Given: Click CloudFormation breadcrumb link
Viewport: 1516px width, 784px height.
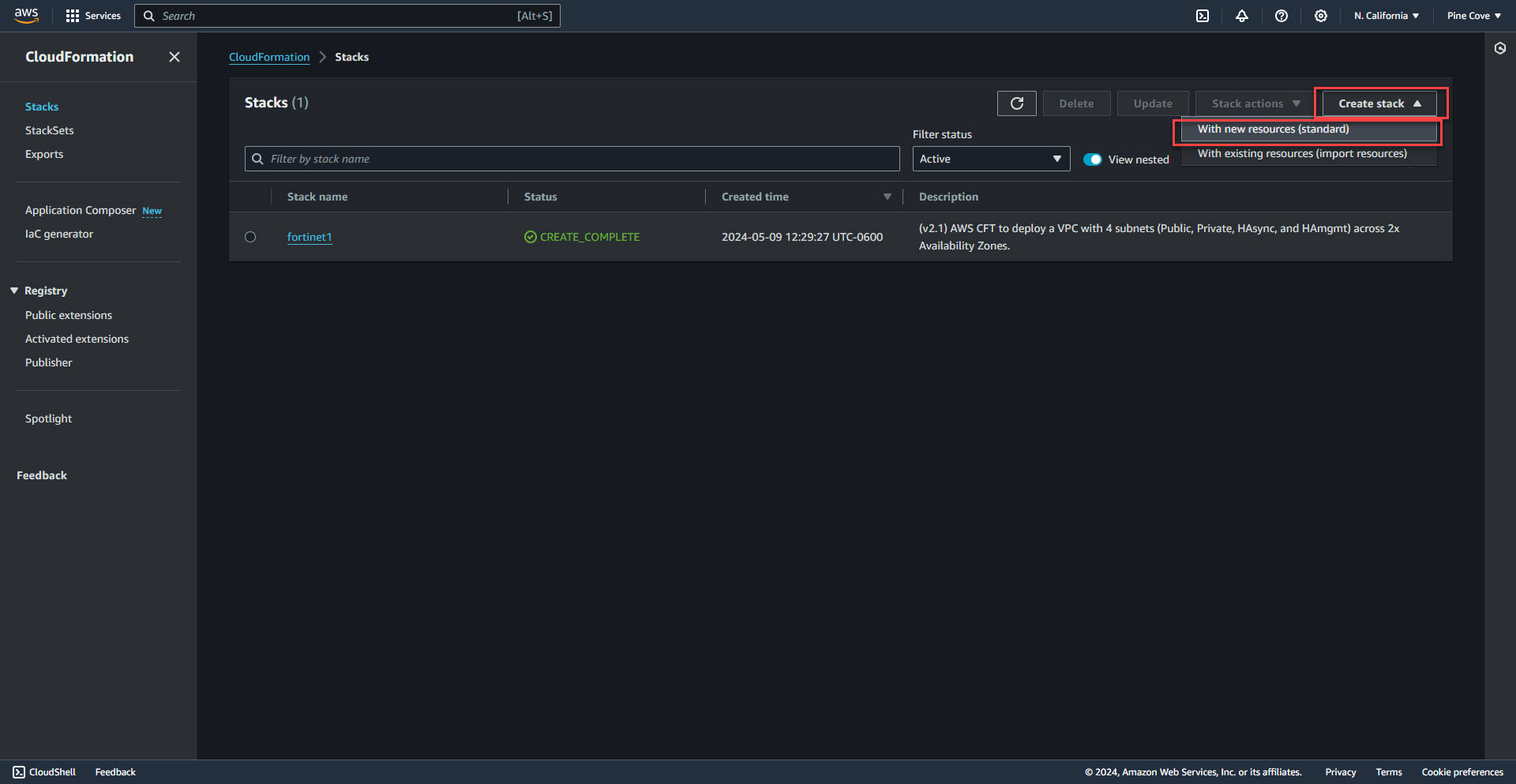Looking at the screenshot, I should [269, 57].
